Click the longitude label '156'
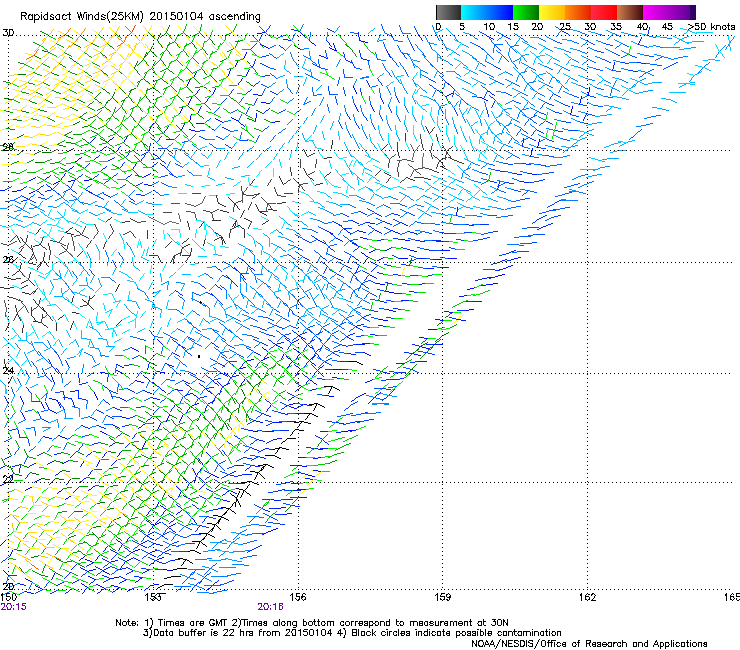The image size is (740, 650). click(298, 597)
